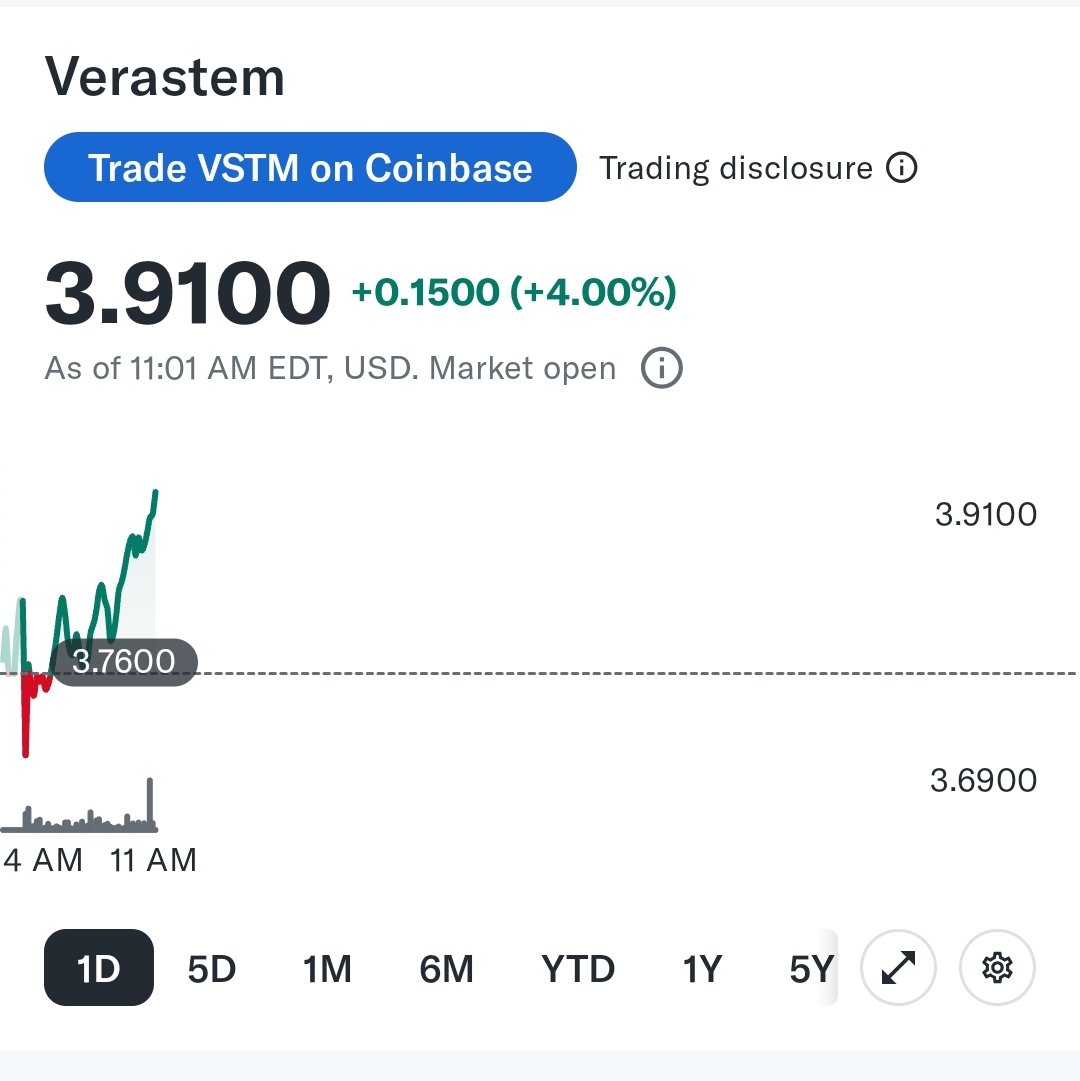The image size is (1080, 1081).
Task: Open chart settings gear
Action: (x=997, y=967)
